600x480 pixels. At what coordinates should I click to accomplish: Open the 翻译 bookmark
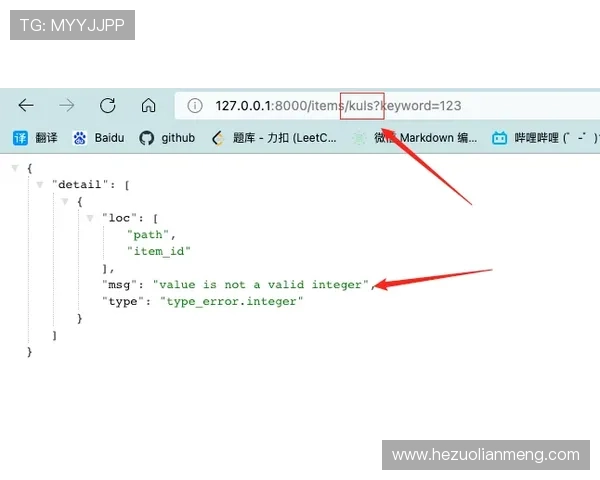point(35,138)
